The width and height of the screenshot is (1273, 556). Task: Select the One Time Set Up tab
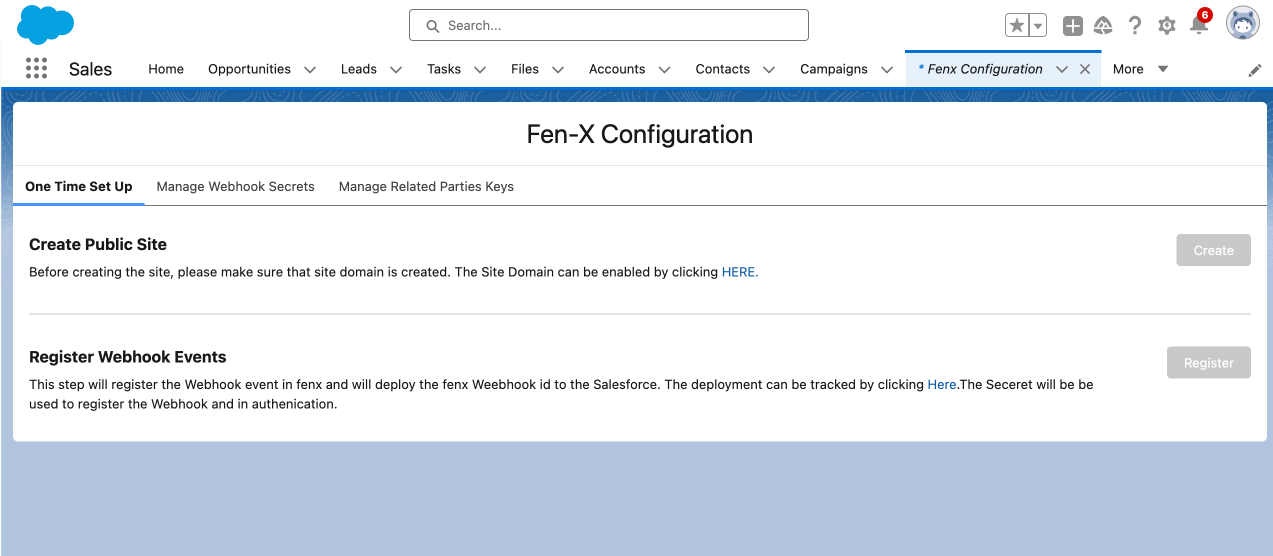[79, 186]
